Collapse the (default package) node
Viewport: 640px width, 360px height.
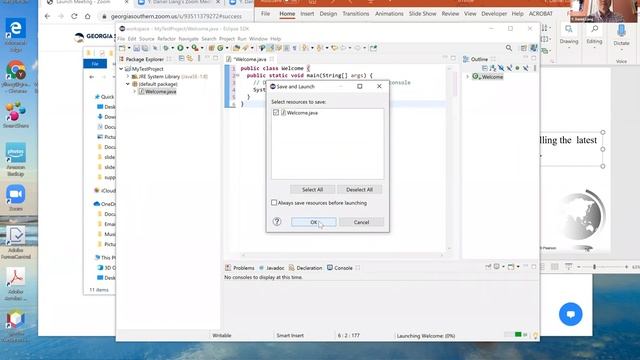128,84
